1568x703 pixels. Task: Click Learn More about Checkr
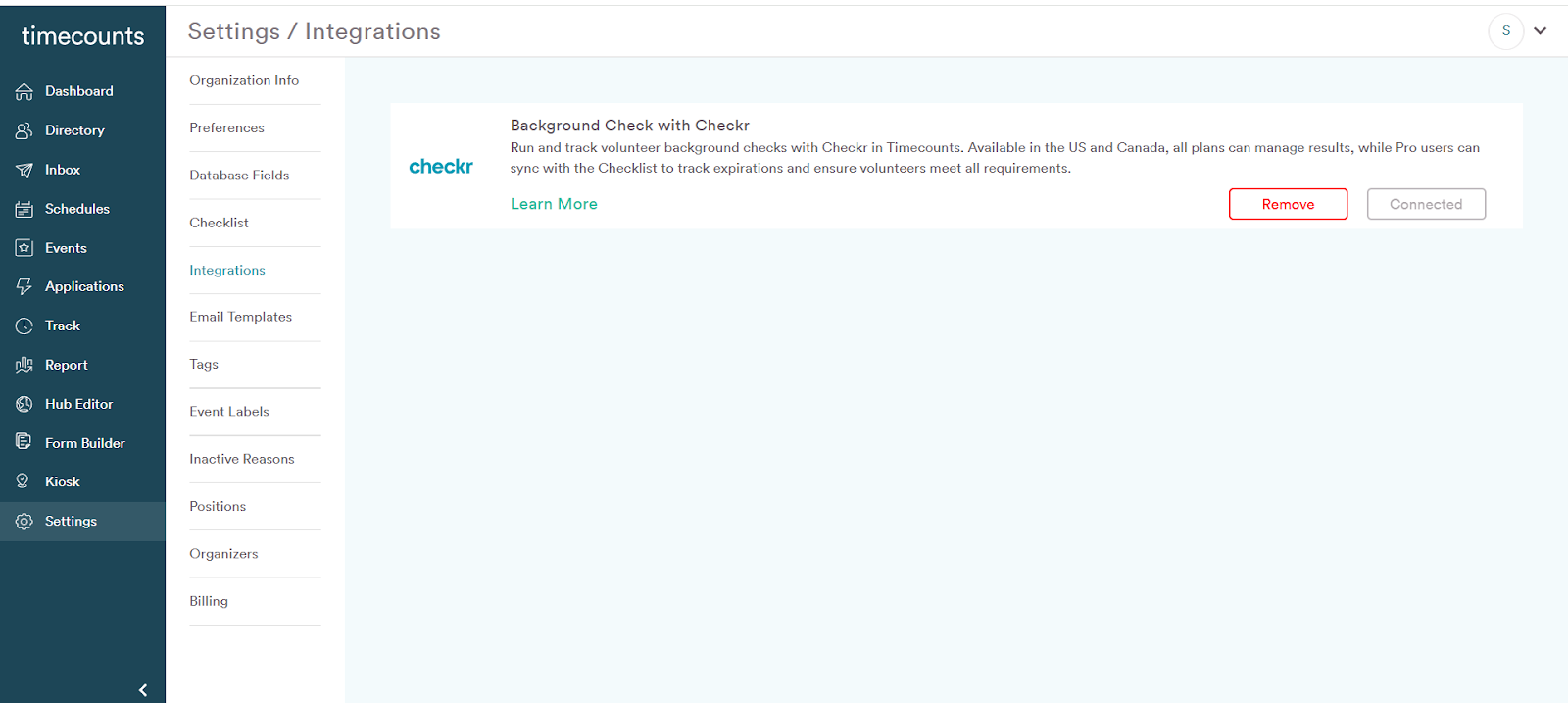coord(554,204)
